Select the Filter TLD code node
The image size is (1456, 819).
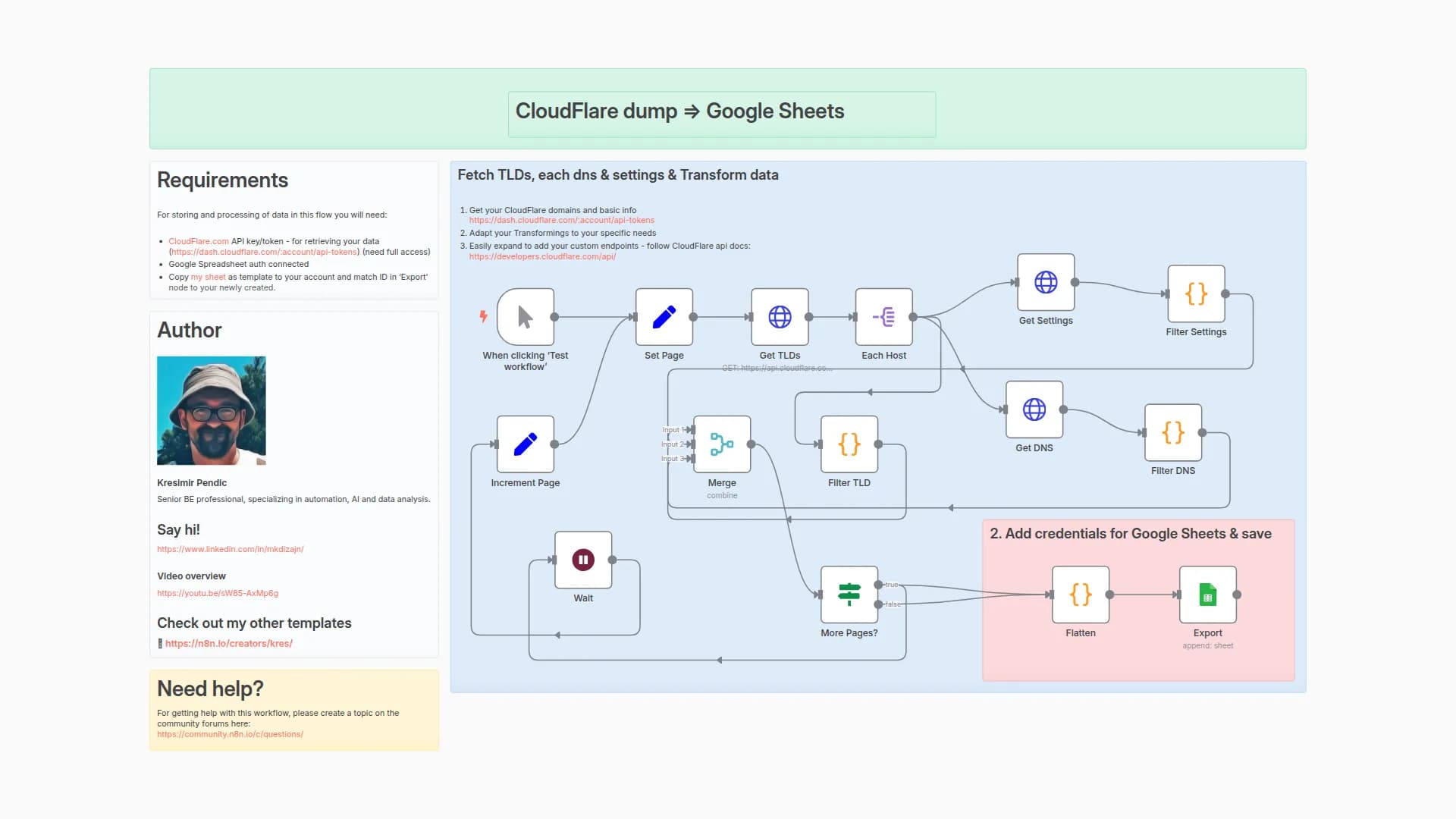[x=849, y=444]
